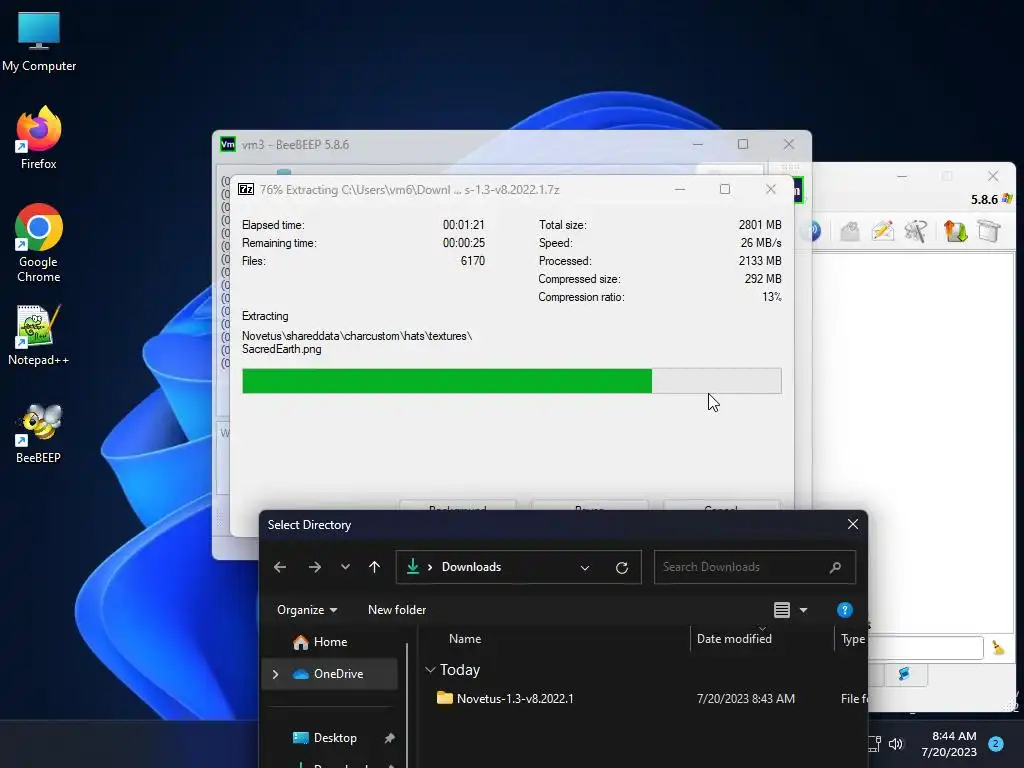
Task: Open the network icon in system tray
Action: [x=874, y=743]
